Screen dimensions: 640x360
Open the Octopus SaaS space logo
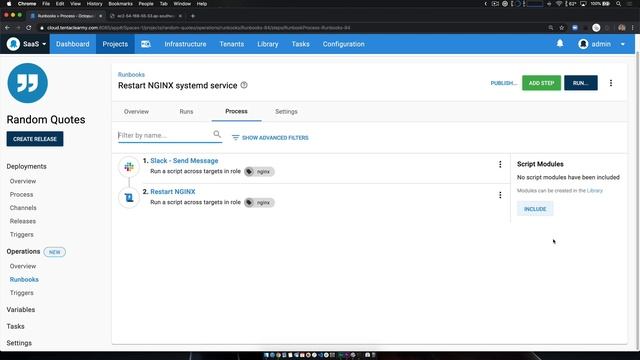tap(13, 44)
